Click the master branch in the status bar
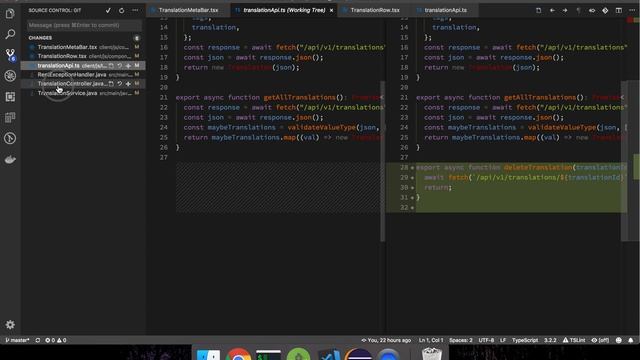Screen dimensions: 640x360 tap(17, 340)
